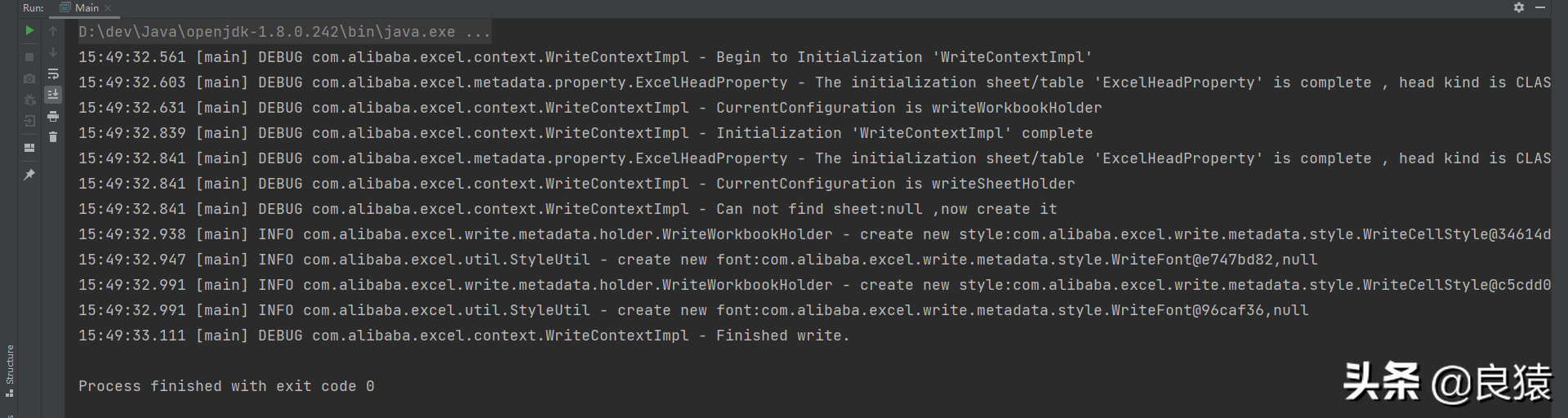1568x418 pixels.
Task: Expand the folded java.exe command line
Action: (285, 32)
